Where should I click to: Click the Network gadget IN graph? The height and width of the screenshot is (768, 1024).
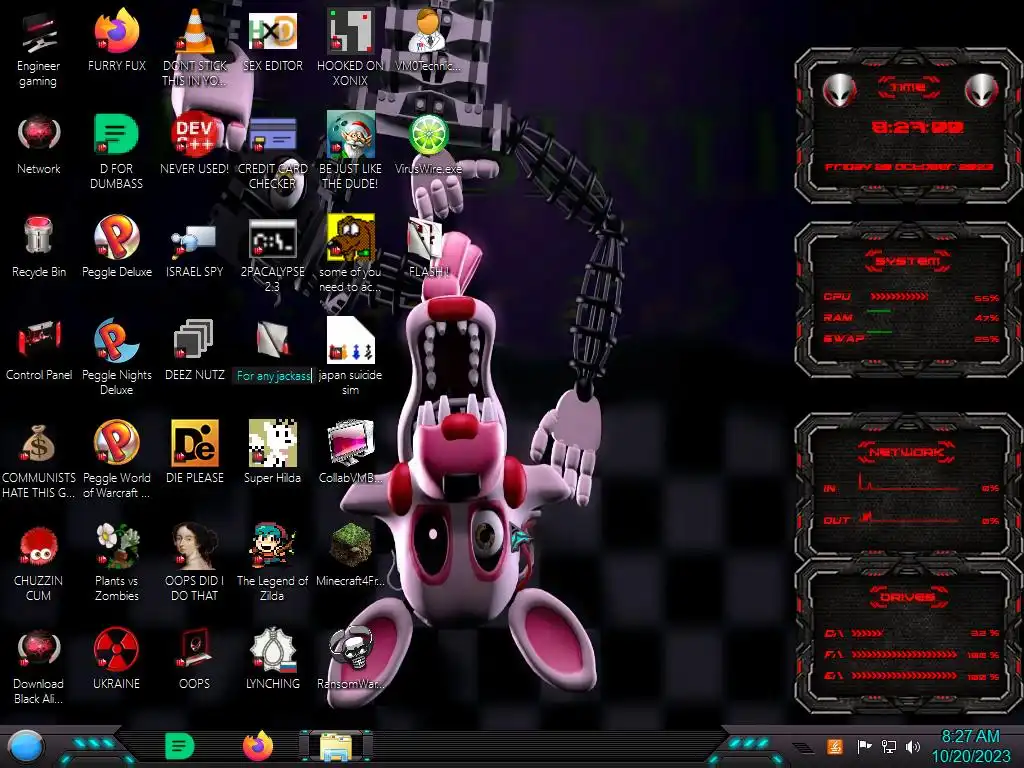[908, 483]
